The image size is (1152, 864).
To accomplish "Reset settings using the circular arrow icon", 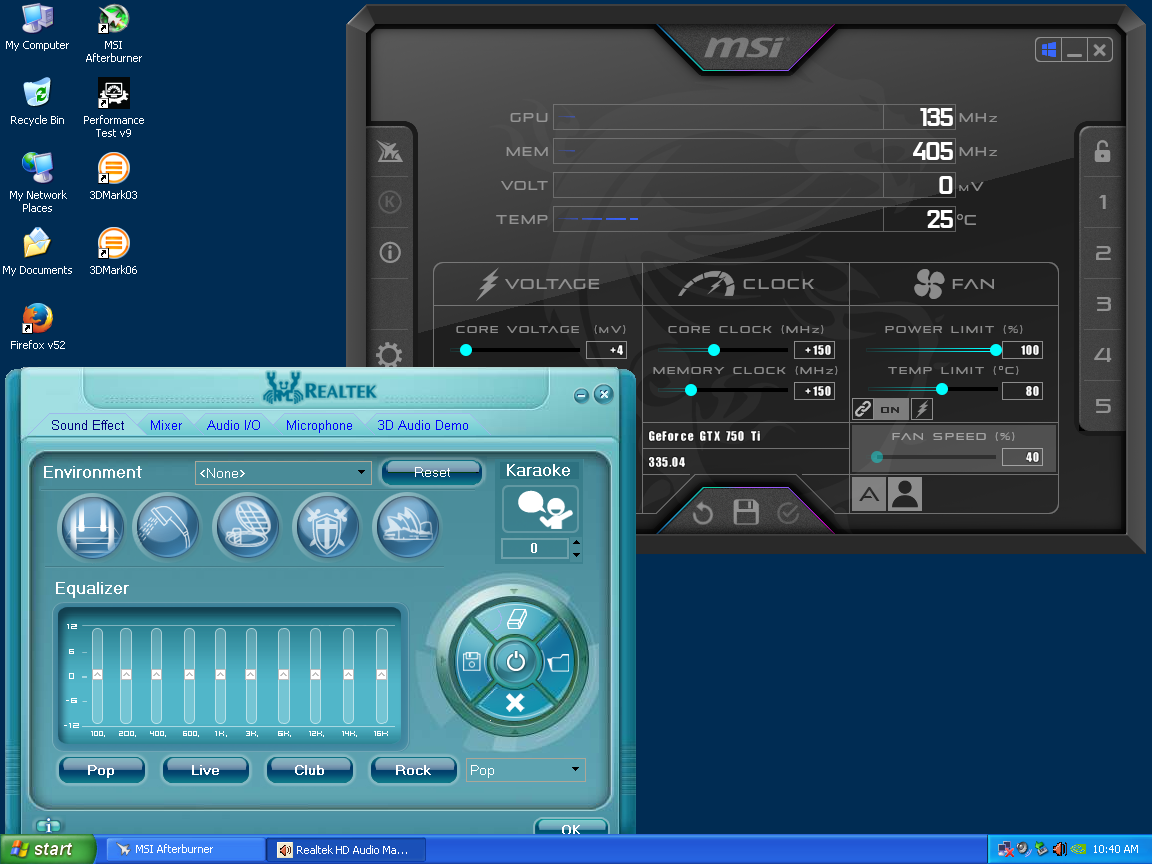I will tap(703, 512).
